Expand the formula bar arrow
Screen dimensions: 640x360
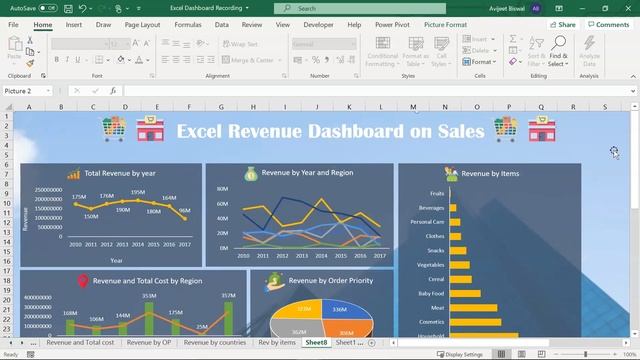pyautogui.click(x=633, y=91)
